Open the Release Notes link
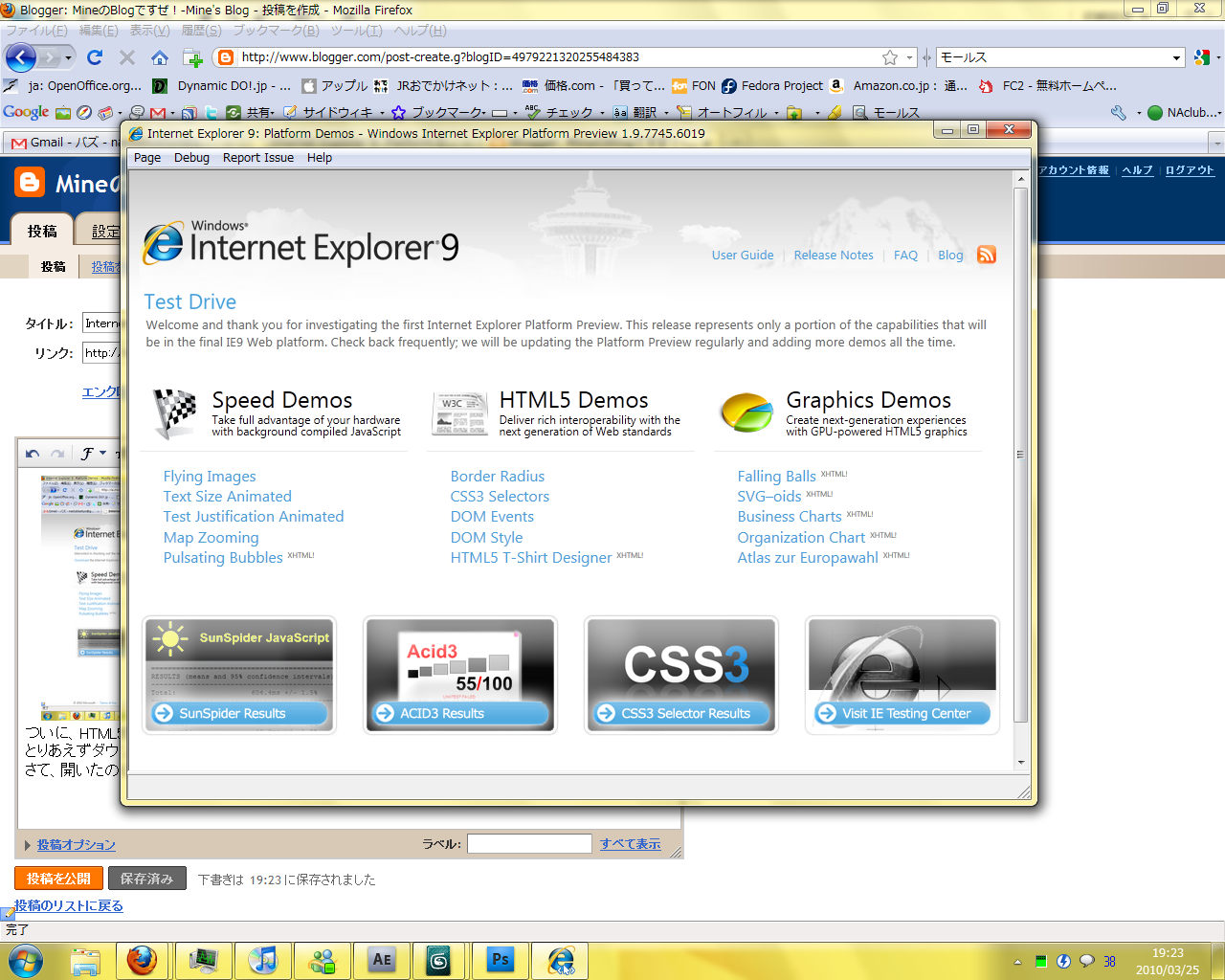Screen dimensions: 1225x980 point(834,256)
